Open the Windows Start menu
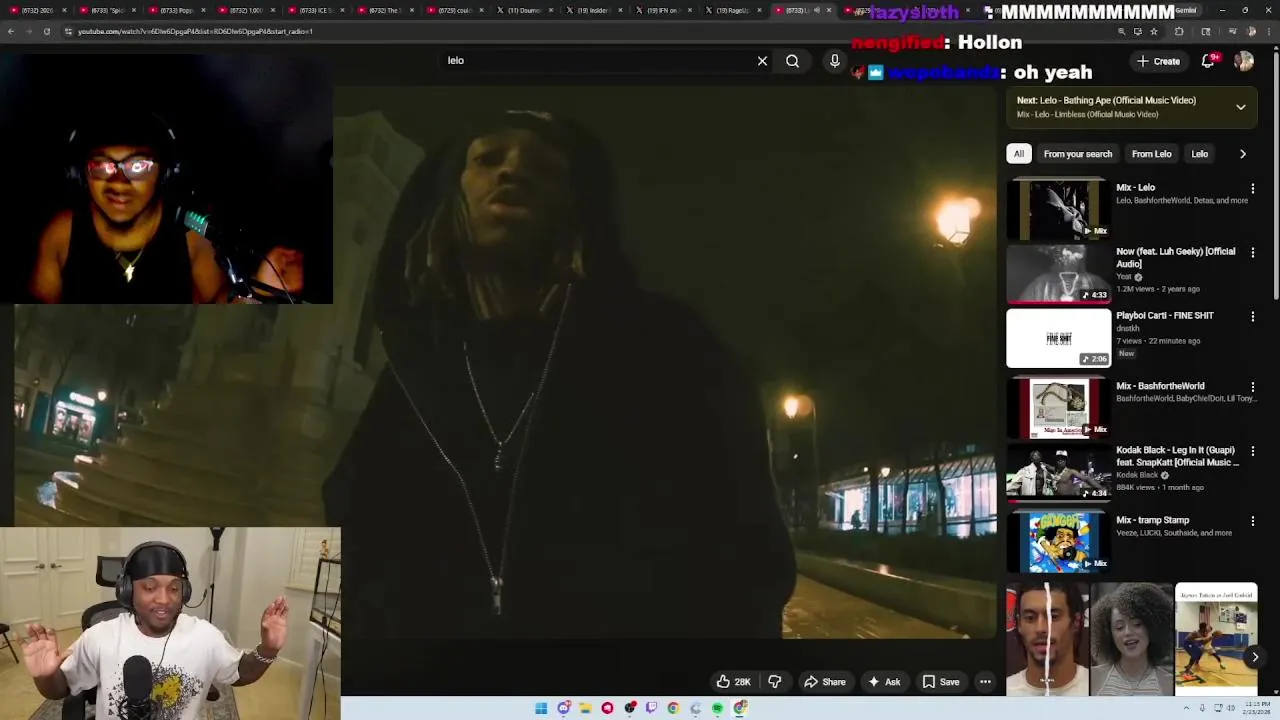 tap(541, 708)
